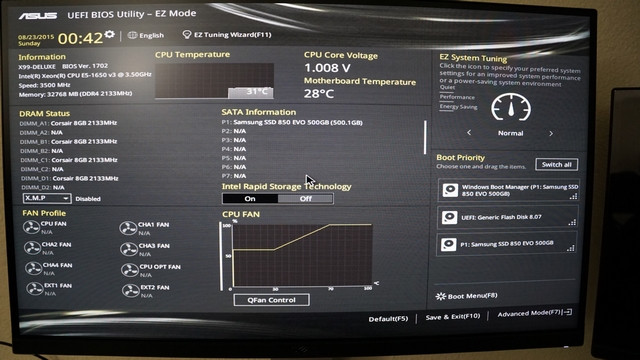Launch EZ Tuning Wizard lightbulb icon
The width and height of the screenshot is (640, 360).
[x=187, y=35]
